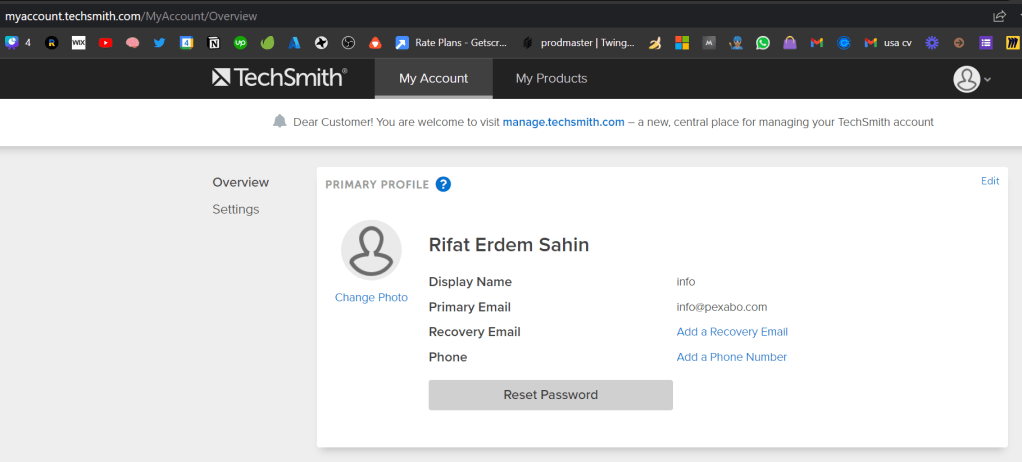Click the PRIMARY PROFILE heading

coord(377,184)
